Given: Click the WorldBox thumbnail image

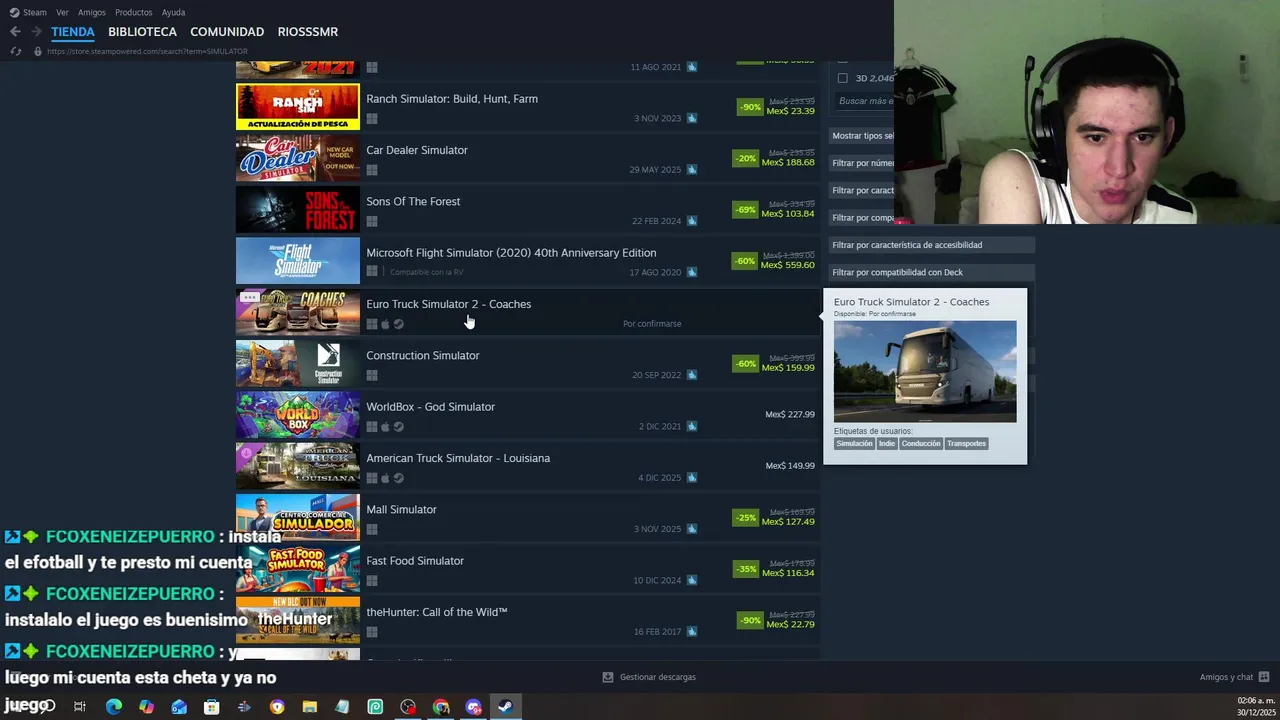Looking at the screenshot, I should (298, 415).
